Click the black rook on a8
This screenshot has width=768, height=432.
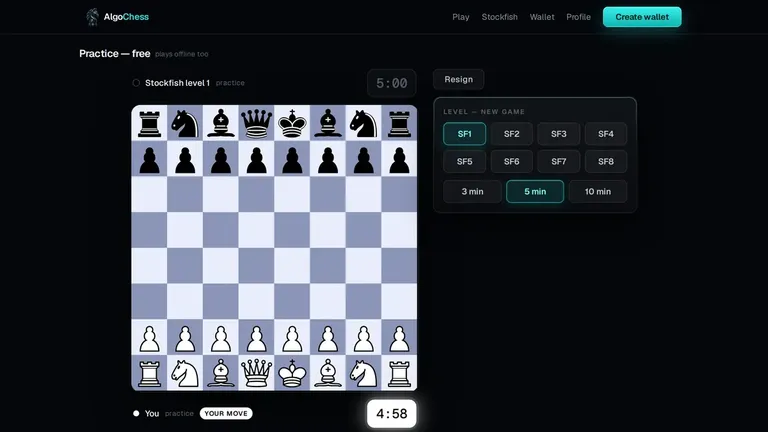tap(149, 123)
